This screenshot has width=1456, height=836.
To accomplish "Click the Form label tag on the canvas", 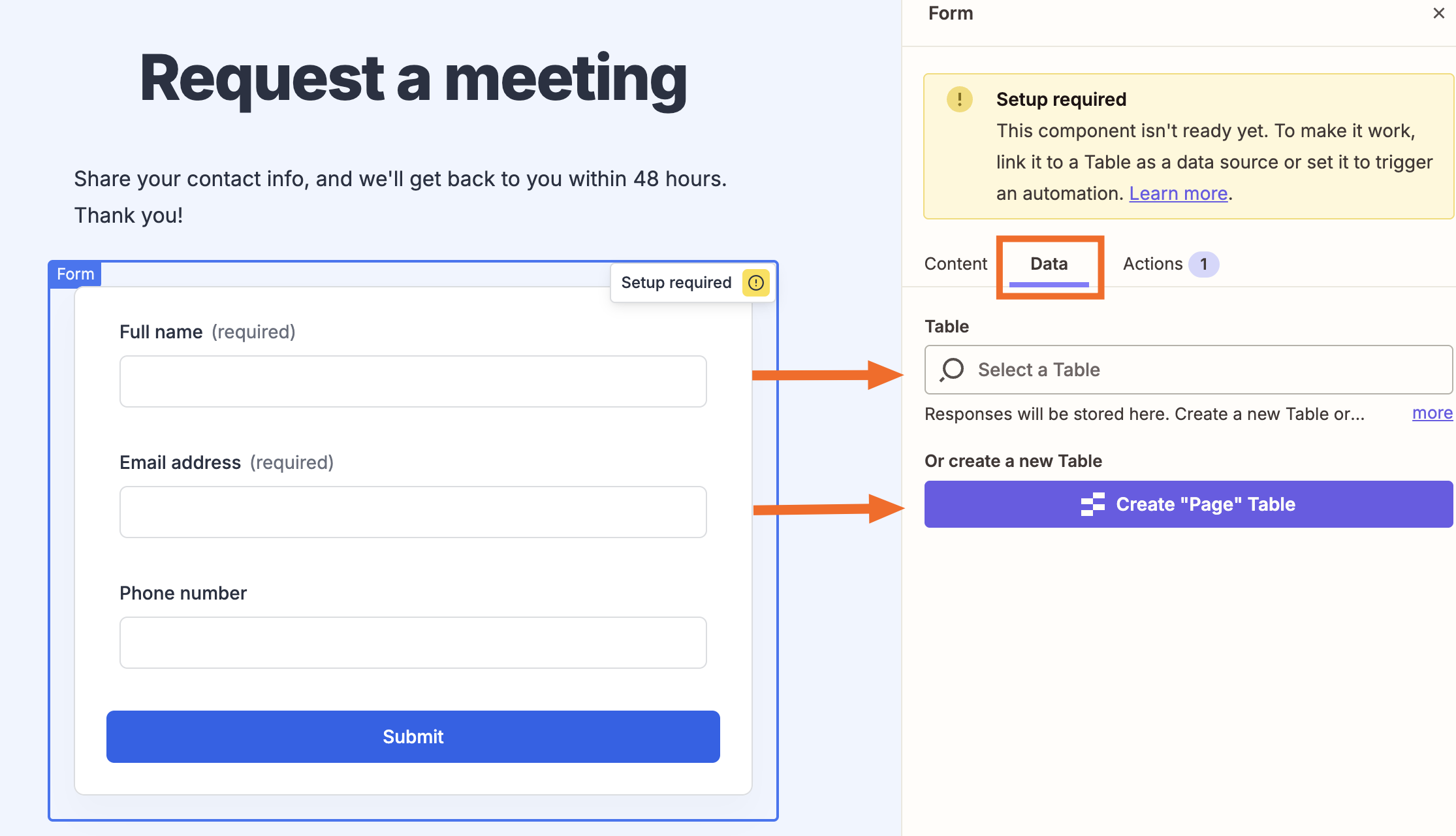I will point(75,274).
